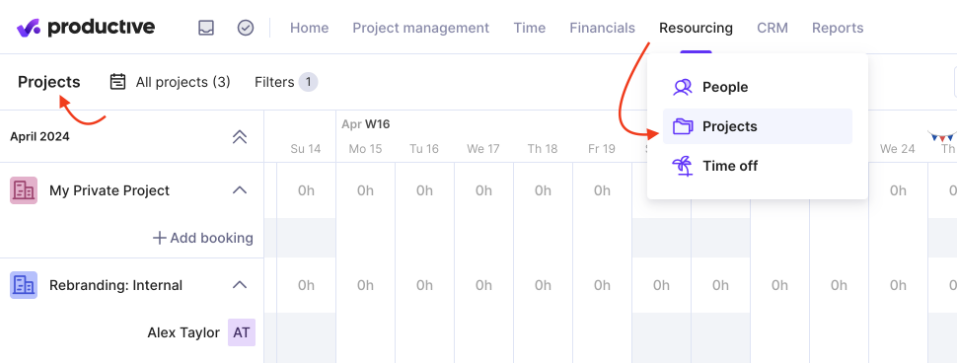Open the Reports section
Screen dimensions: 959x363
coord(837,28)
